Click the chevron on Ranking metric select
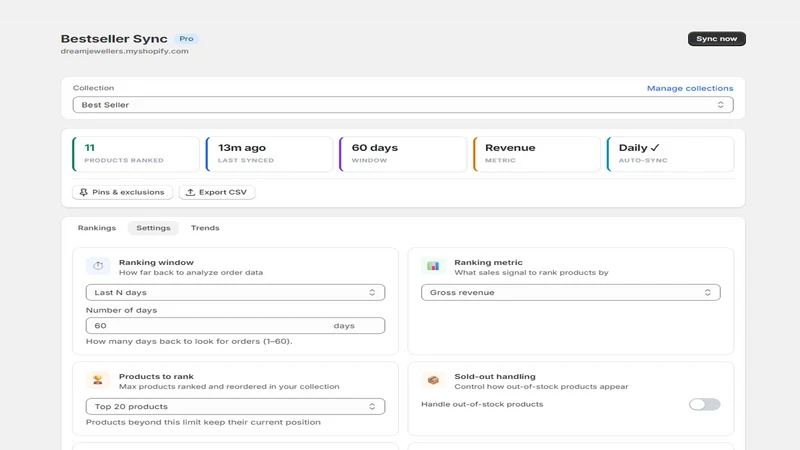Screen dimensions: 800x450 pos(707,292)
